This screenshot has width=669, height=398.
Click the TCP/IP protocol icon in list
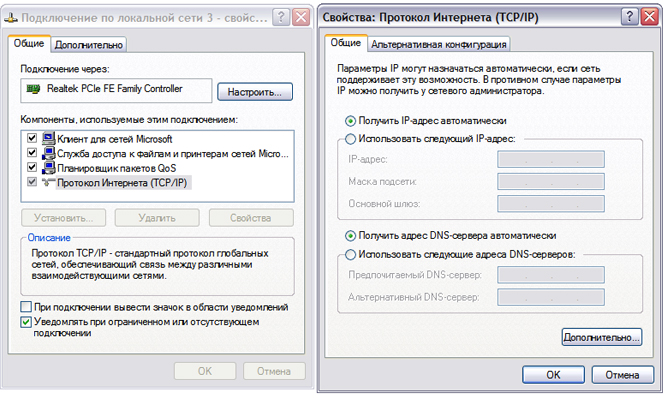49,182
